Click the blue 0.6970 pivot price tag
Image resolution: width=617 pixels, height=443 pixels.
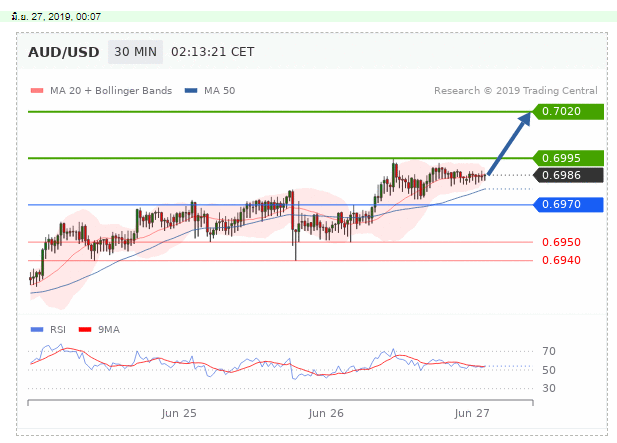point(568,205)
